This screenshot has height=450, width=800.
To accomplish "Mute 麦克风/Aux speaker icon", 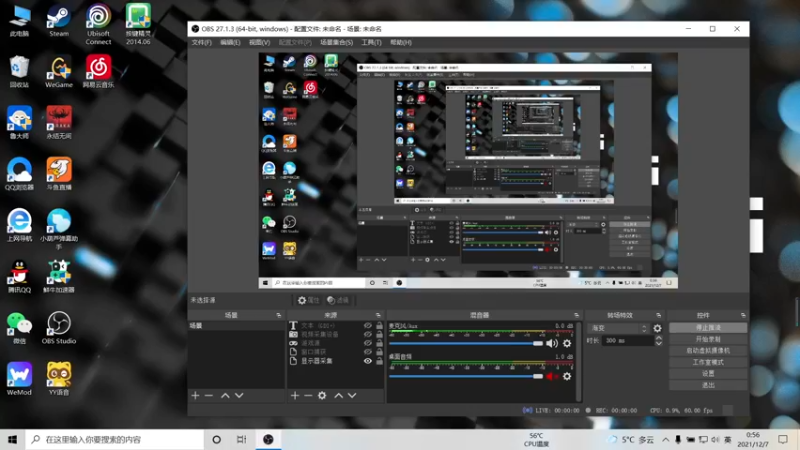I will click(x=552, y=343).
